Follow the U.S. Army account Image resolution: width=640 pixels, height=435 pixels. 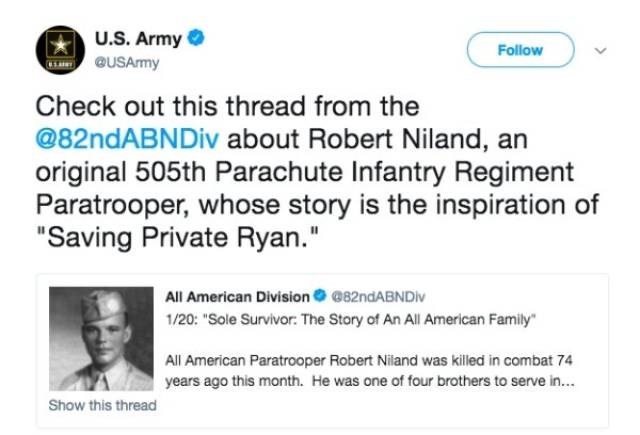(520, 50)
